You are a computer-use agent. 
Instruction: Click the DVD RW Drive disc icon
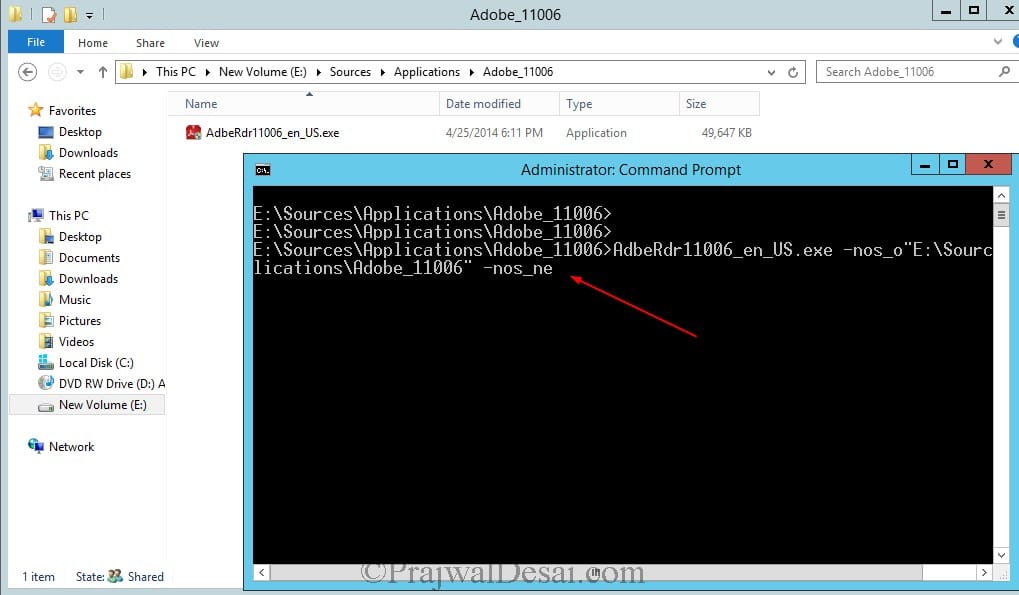point(45,383)
